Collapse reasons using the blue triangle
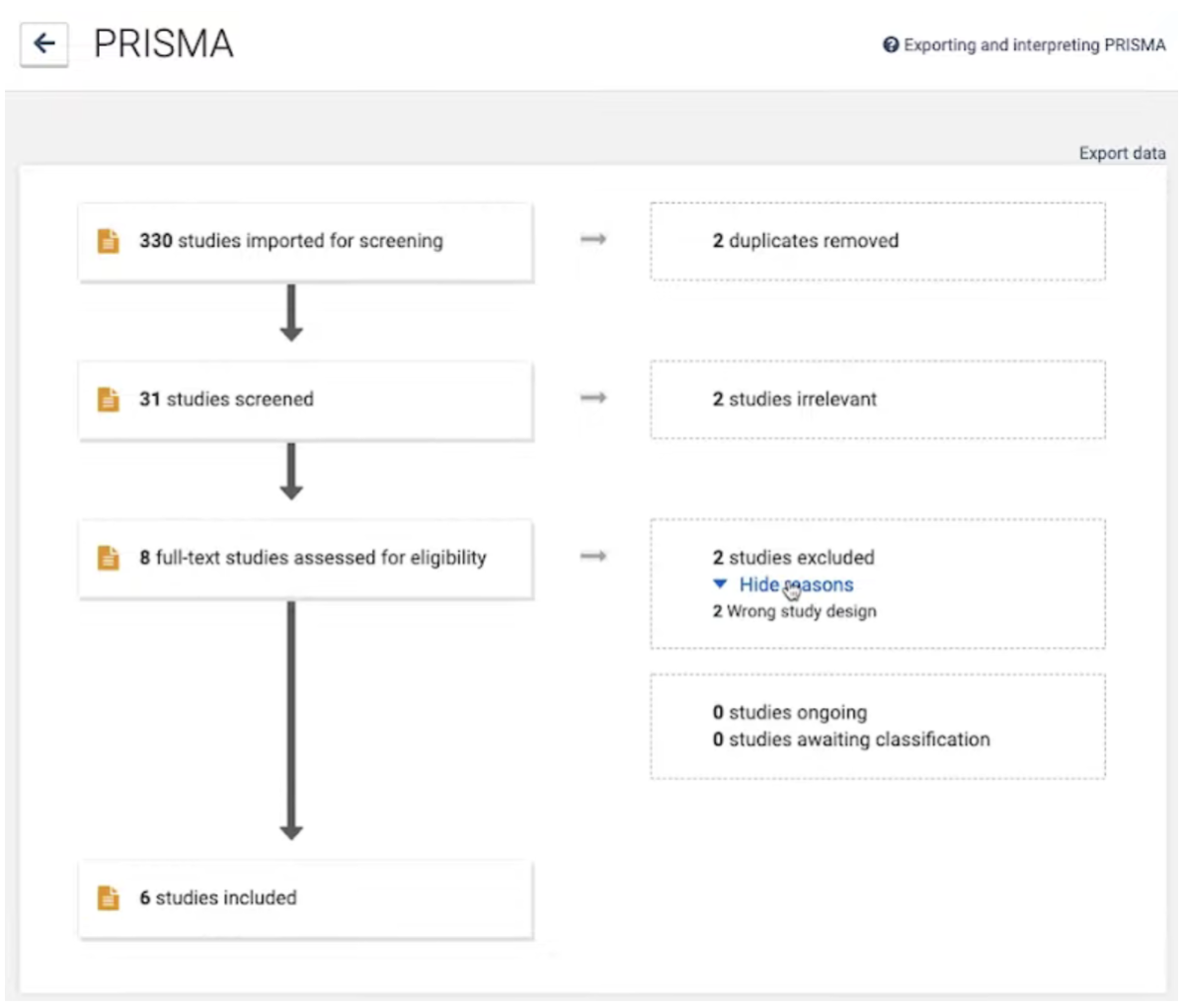This screenshot has height=1008, width=1185. pos(720,584)
